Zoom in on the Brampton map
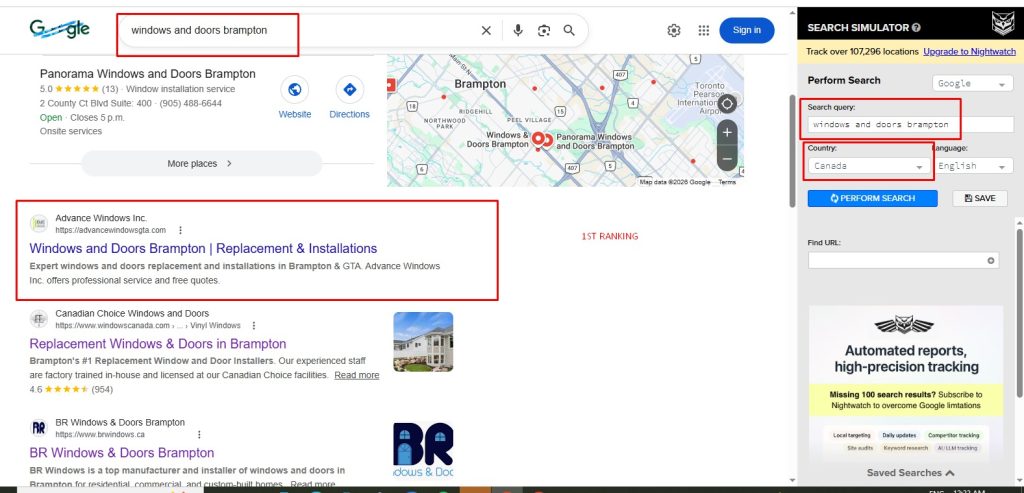The width and height of the screenshot is (1024, 493). point(727,133)
